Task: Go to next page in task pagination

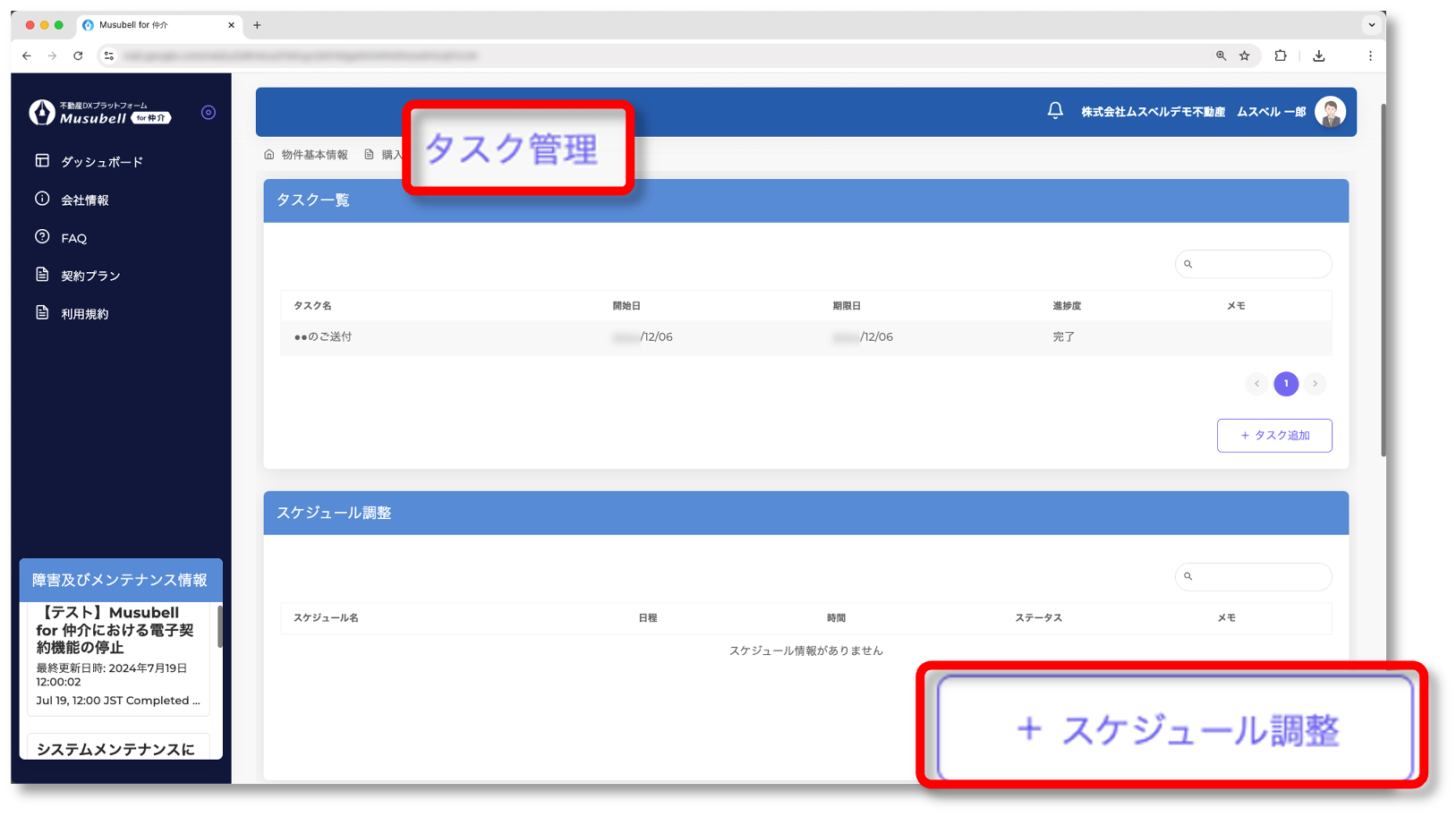Action: coord(1315,384)
